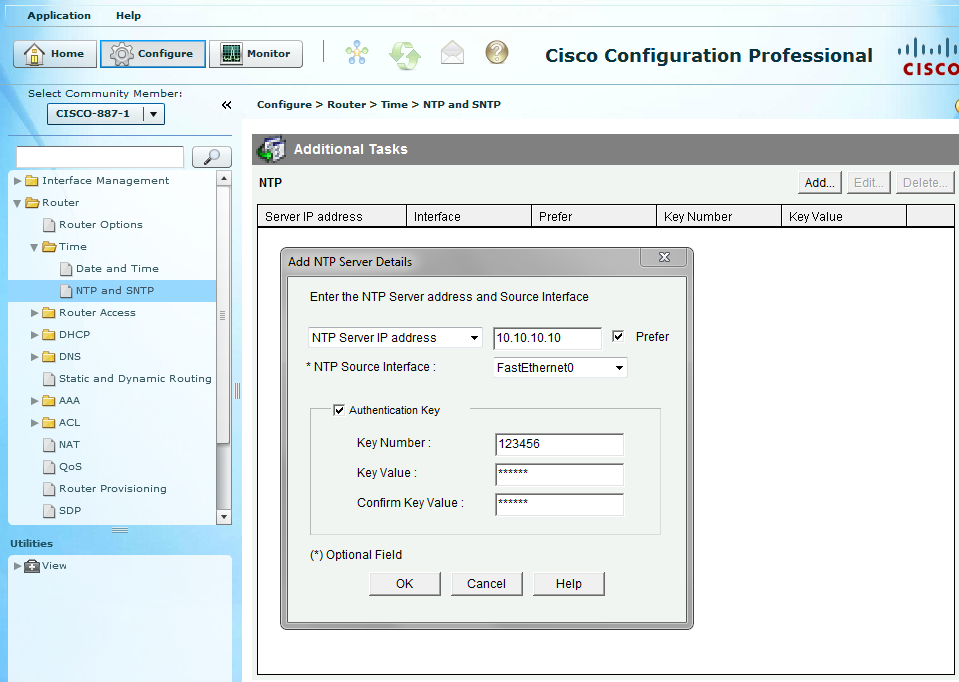Select NTP and SNTP tree item

coord(114,291)
